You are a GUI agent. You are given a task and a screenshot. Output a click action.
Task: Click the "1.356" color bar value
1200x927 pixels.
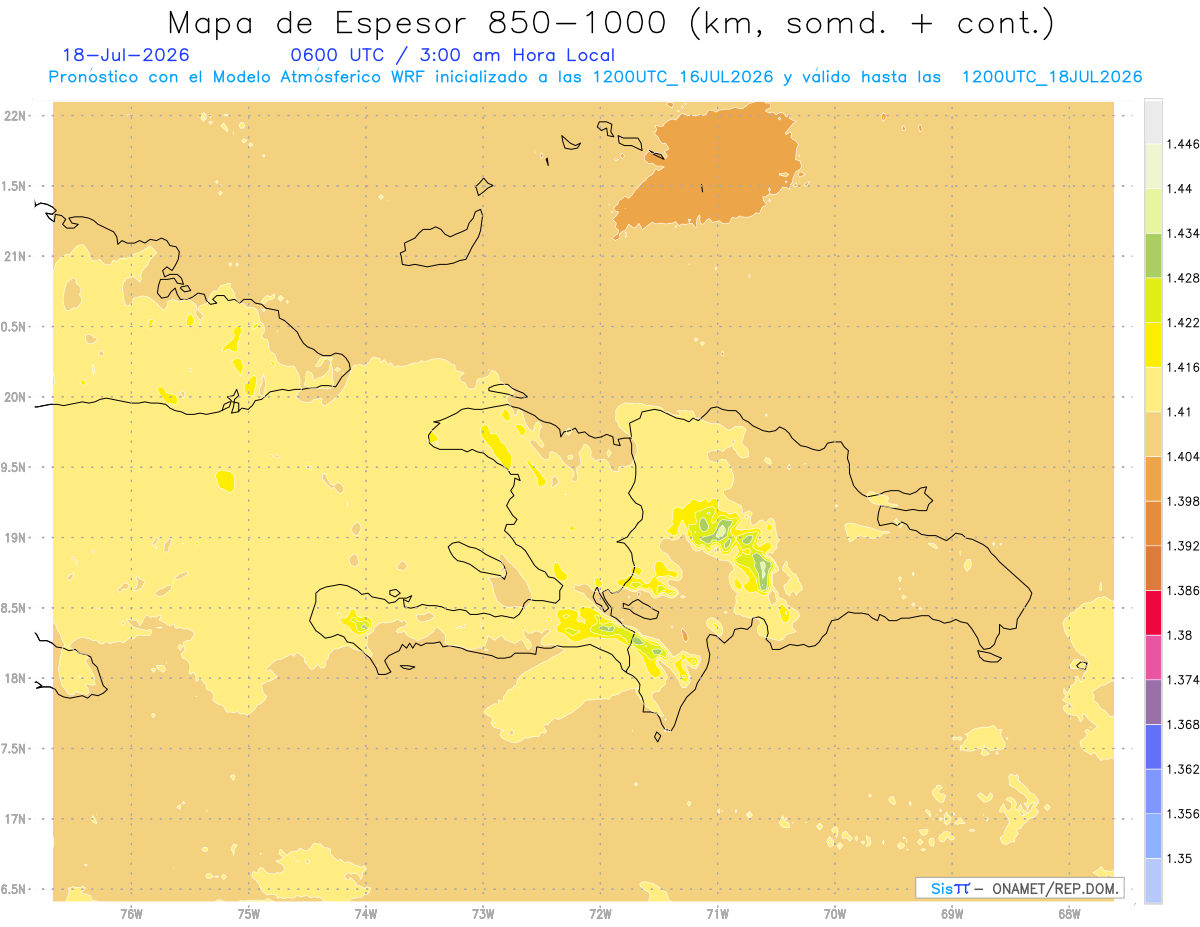[1183, 814]
